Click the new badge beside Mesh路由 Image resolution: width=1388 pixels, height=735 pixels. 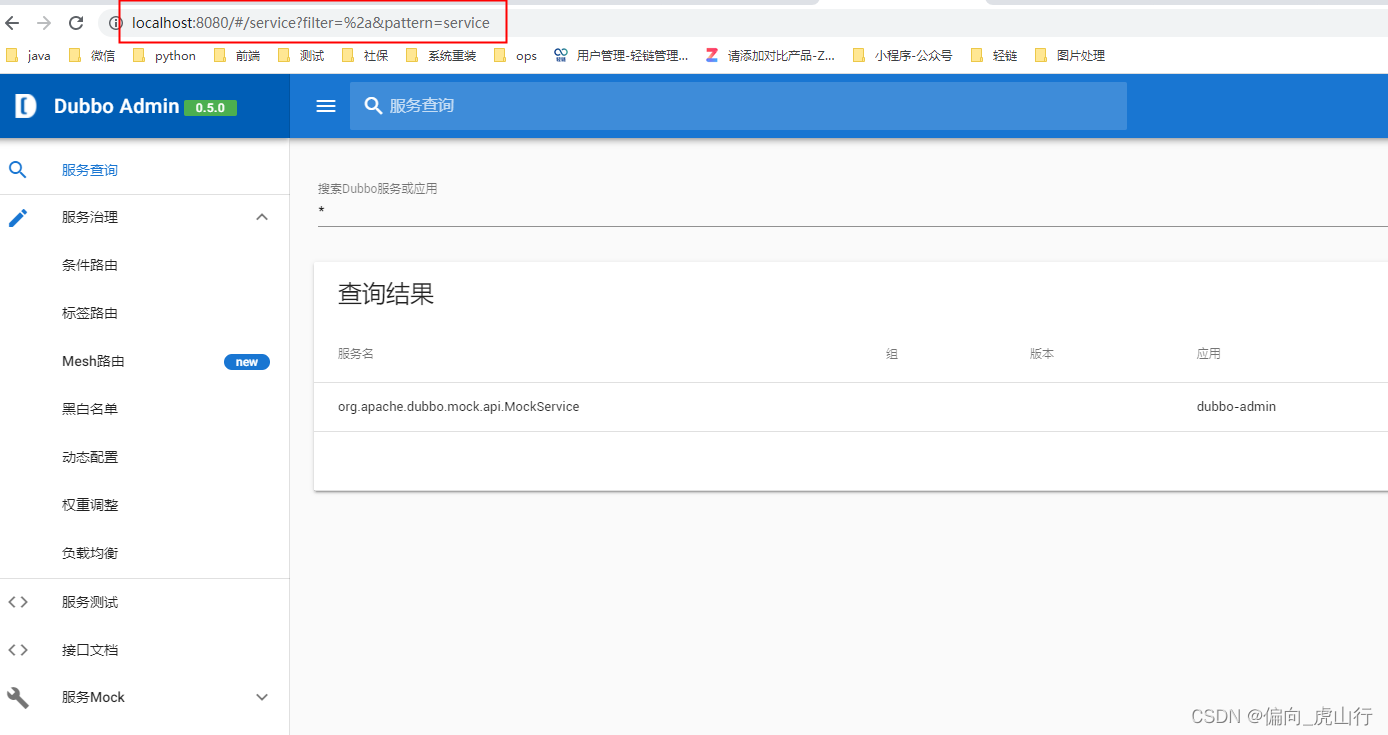pyautogui.click(x=247, y=362)
